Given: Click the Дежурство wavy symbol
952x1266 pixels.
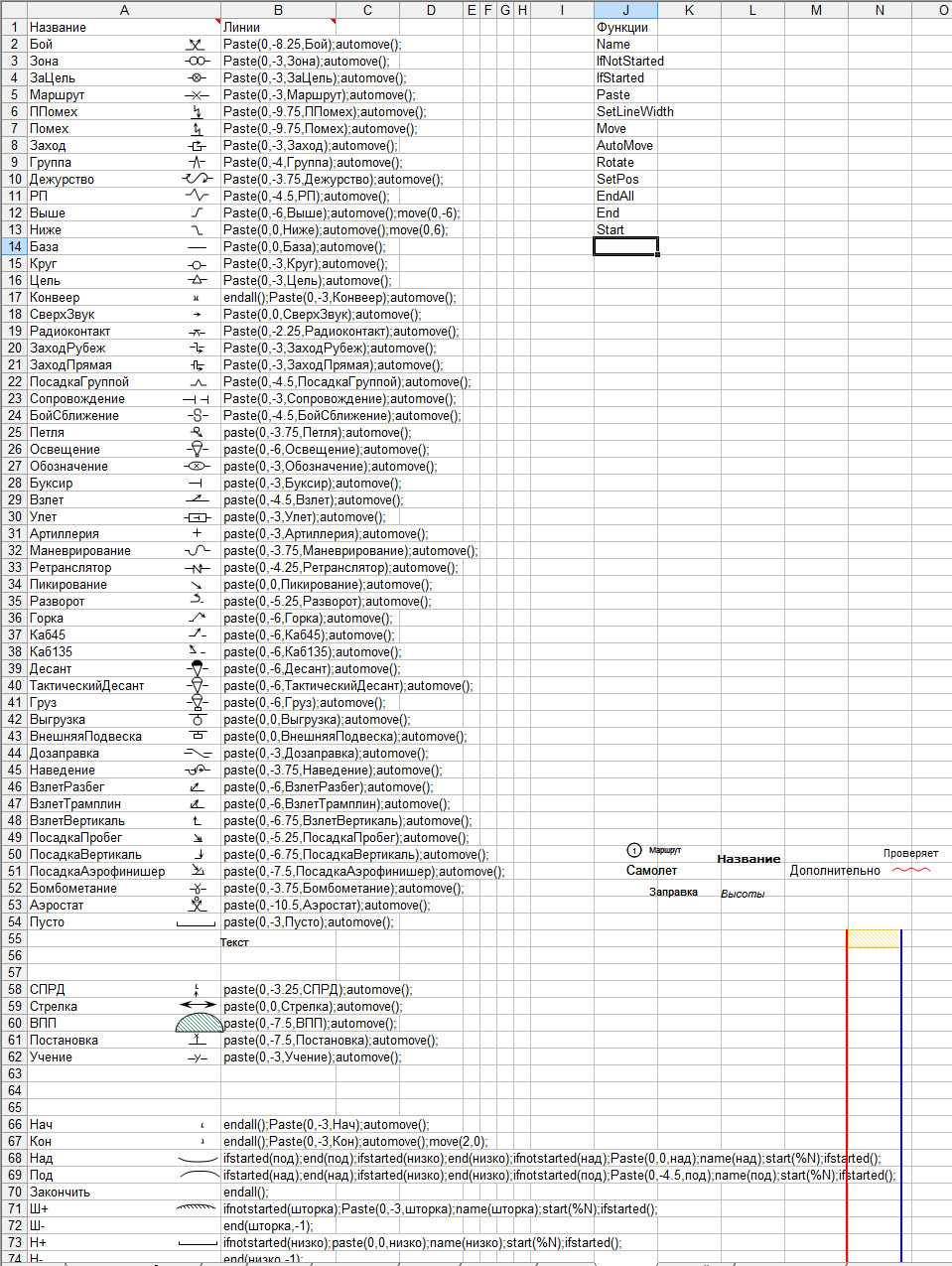Looking at the screenshot, I should pos(198,179).
